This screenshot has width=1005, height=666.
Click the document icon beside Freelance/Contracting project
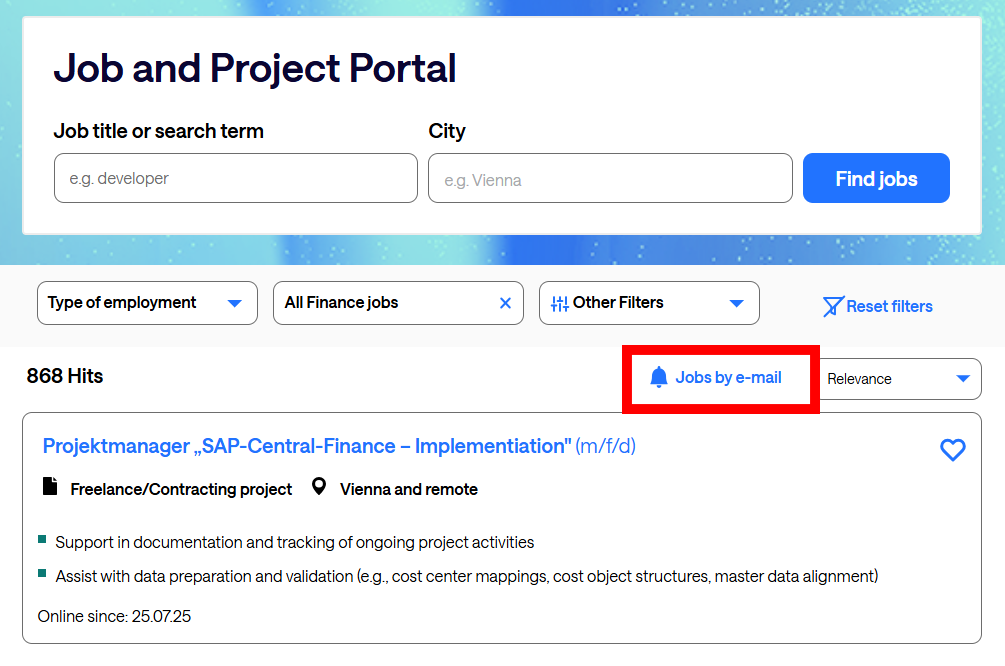tap(50, 488)
